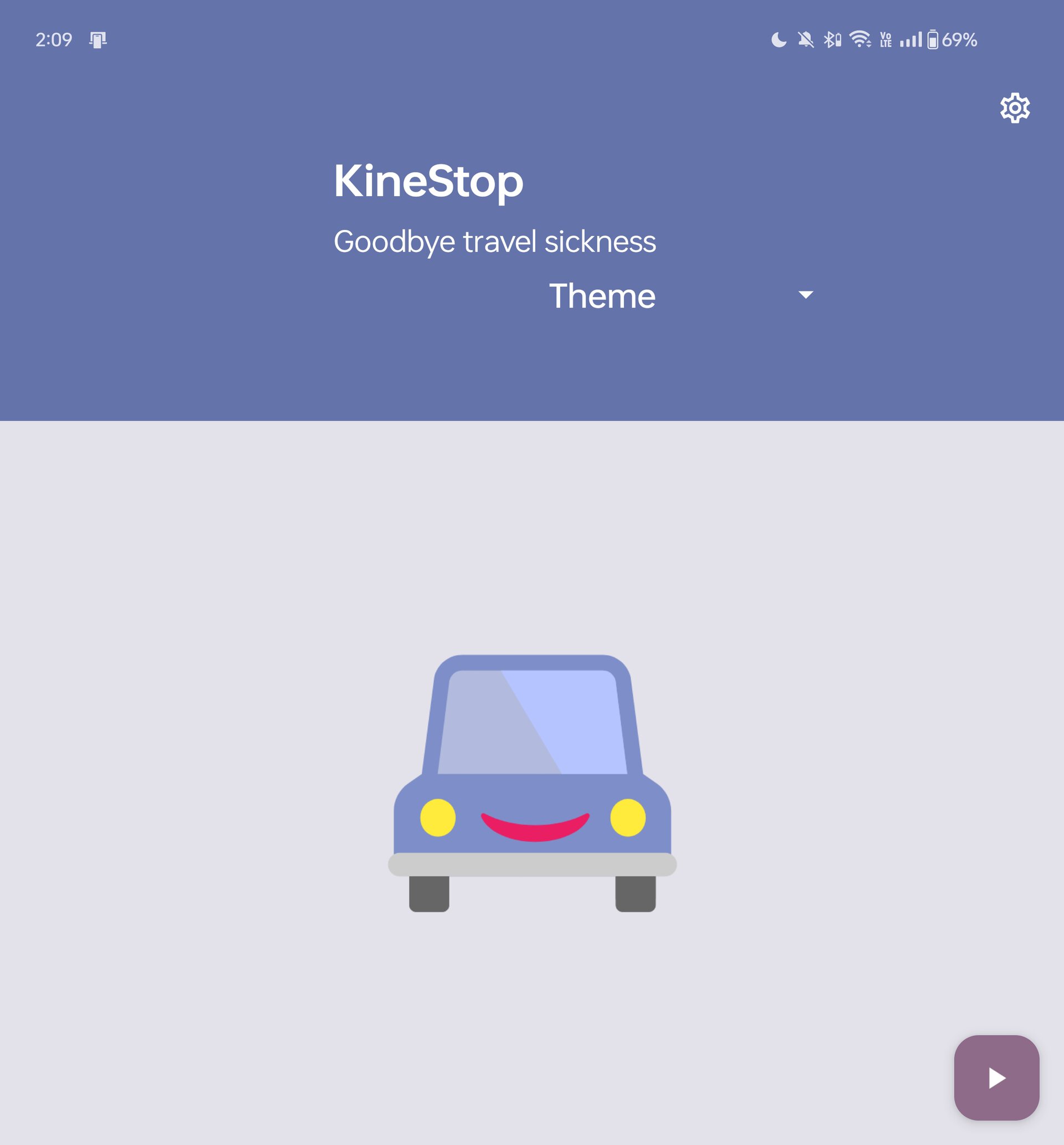
Task: Click the mute bell icon in status bar
Action: tap(809, 39)
